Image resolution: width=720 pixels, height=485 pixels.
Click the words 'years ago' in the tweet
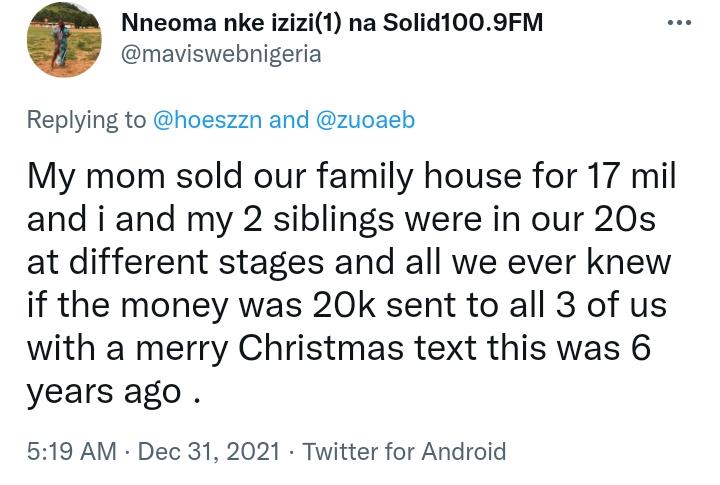click(104, 393)
